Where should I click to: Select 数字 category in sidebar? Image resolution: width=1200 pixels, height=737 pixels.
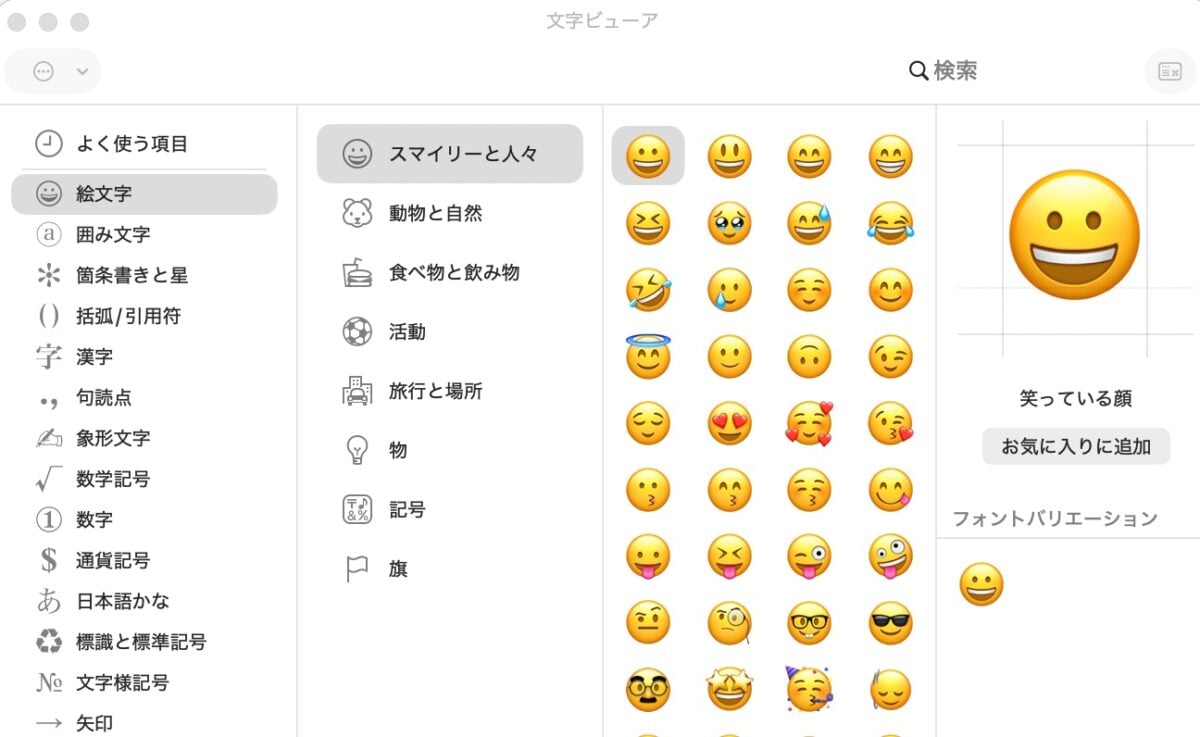pyautogui.click(x=144, y=520)
